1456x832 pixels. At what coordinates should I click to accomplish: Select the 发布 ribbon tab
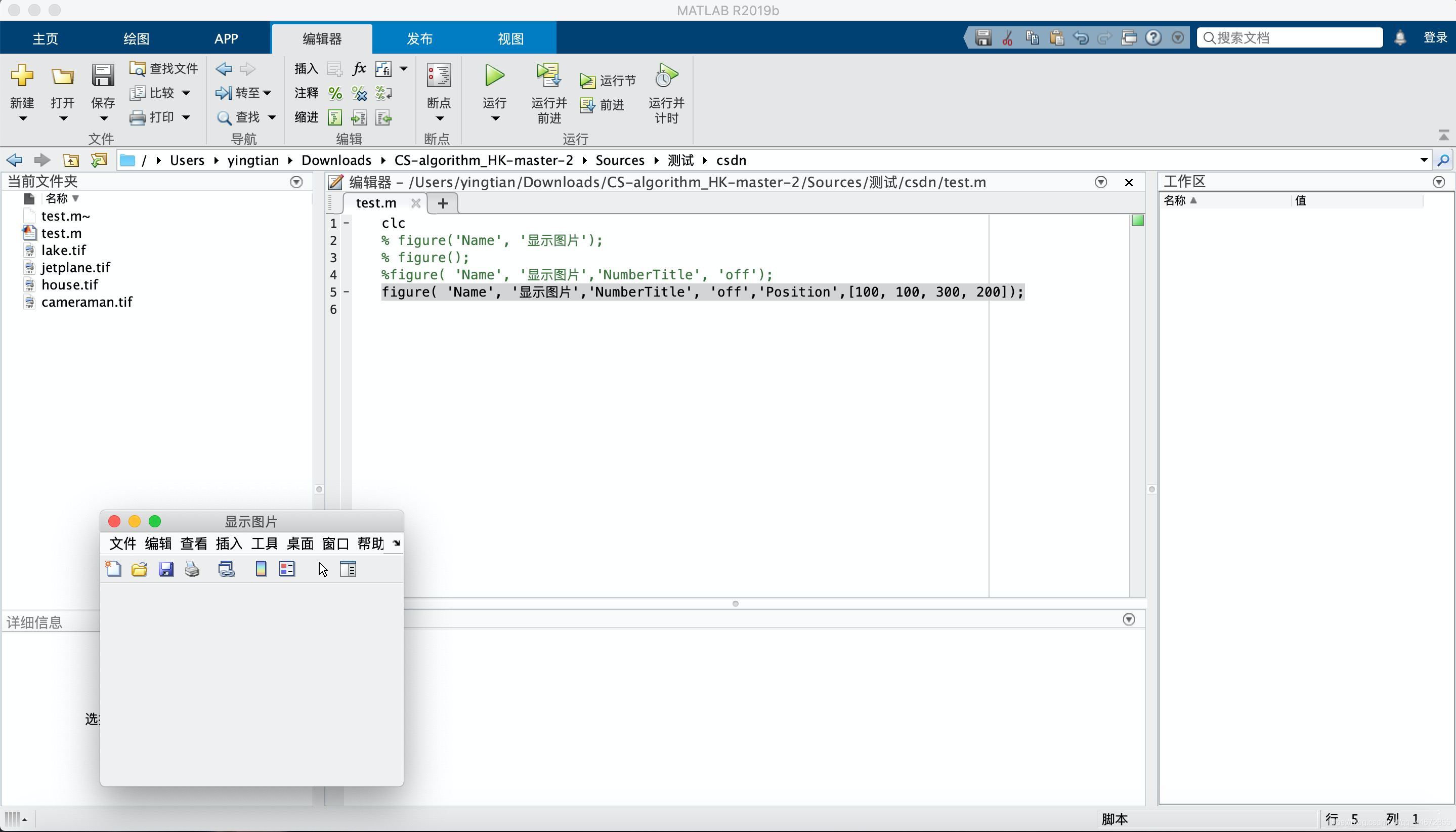point(419,38)
